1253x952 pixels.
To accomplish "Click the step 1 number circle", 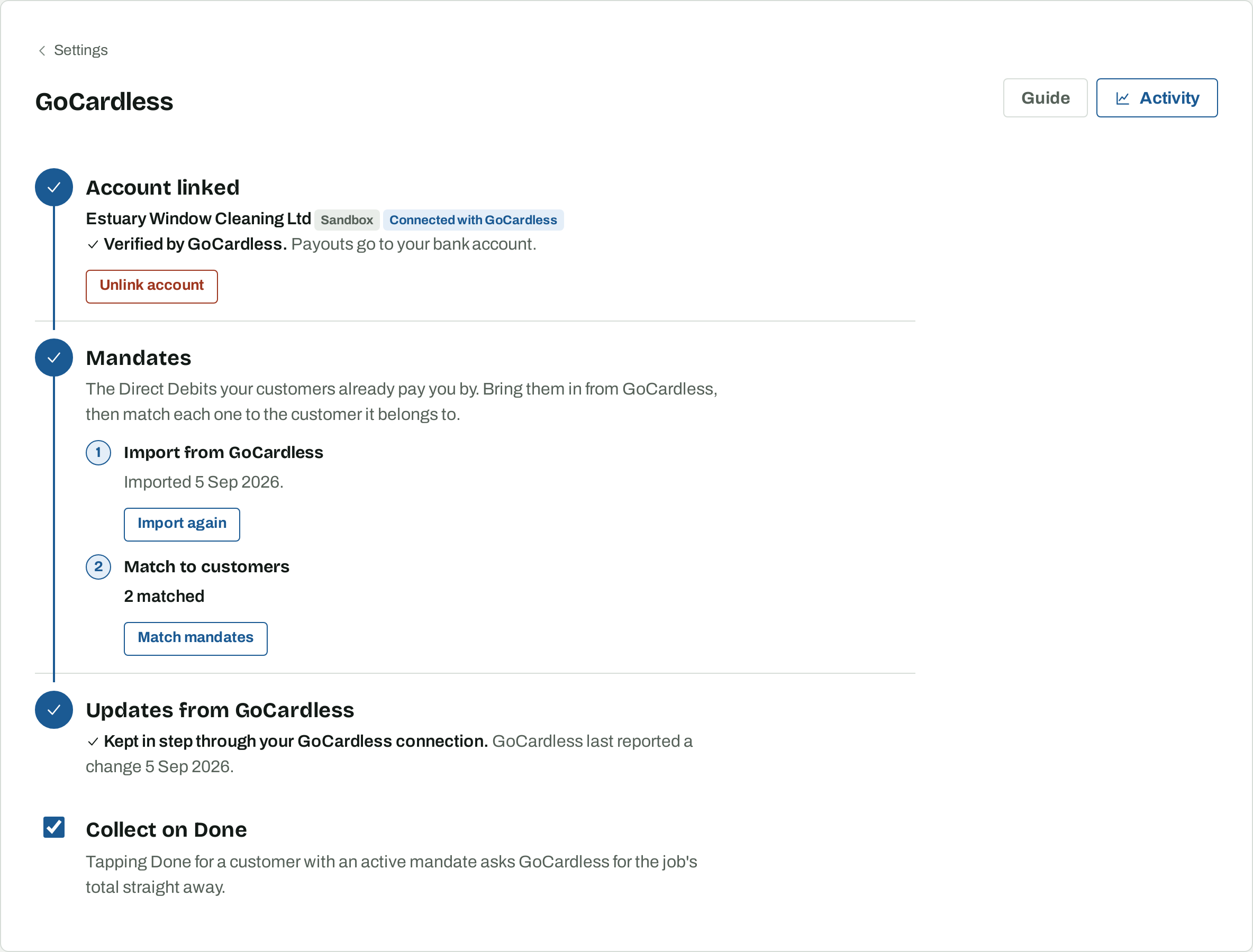I will (98, 452).
